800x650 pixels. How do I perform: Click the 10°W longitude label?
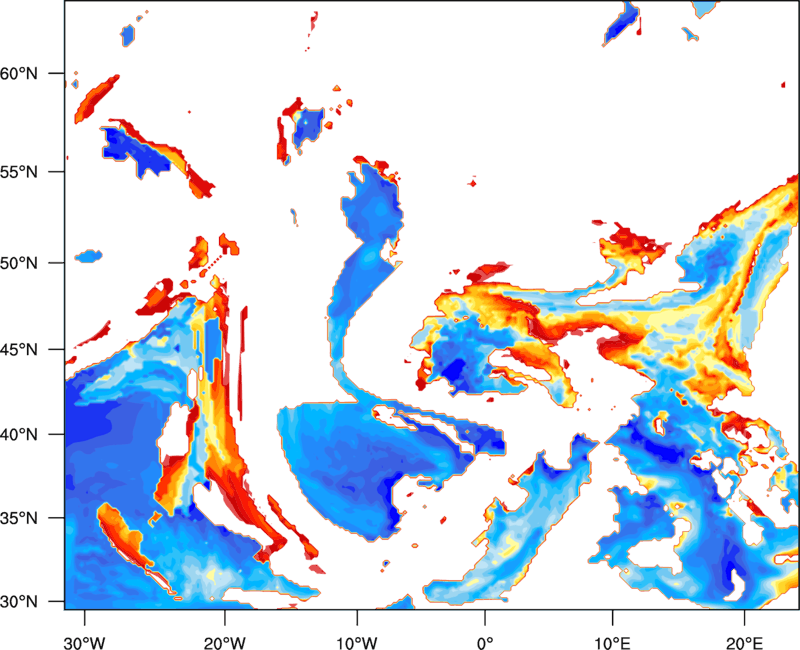click(357, 643)
